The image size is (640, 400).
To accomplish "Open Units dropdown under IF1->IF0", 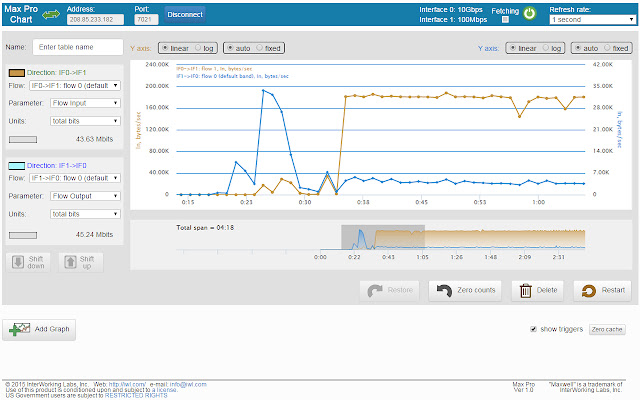I will (85, 214).
